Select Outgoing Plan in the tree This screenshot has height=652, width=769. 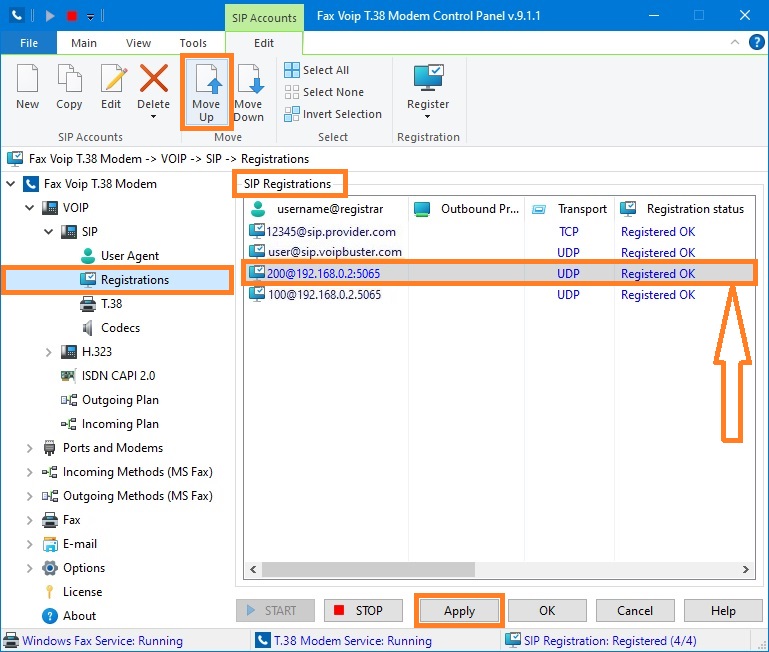tap(120, 400)
